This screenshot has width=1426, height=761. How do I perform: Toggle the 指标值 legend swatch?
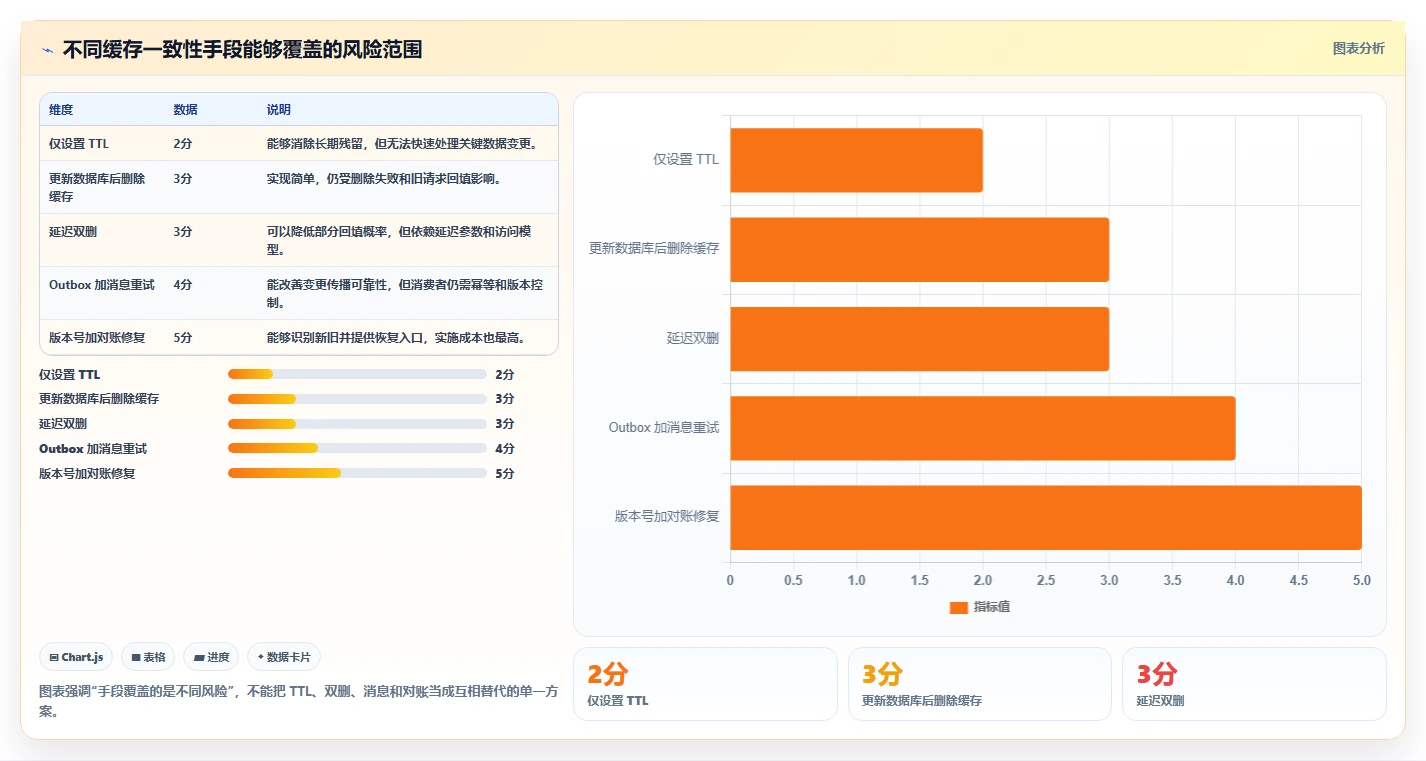[958, 607]
